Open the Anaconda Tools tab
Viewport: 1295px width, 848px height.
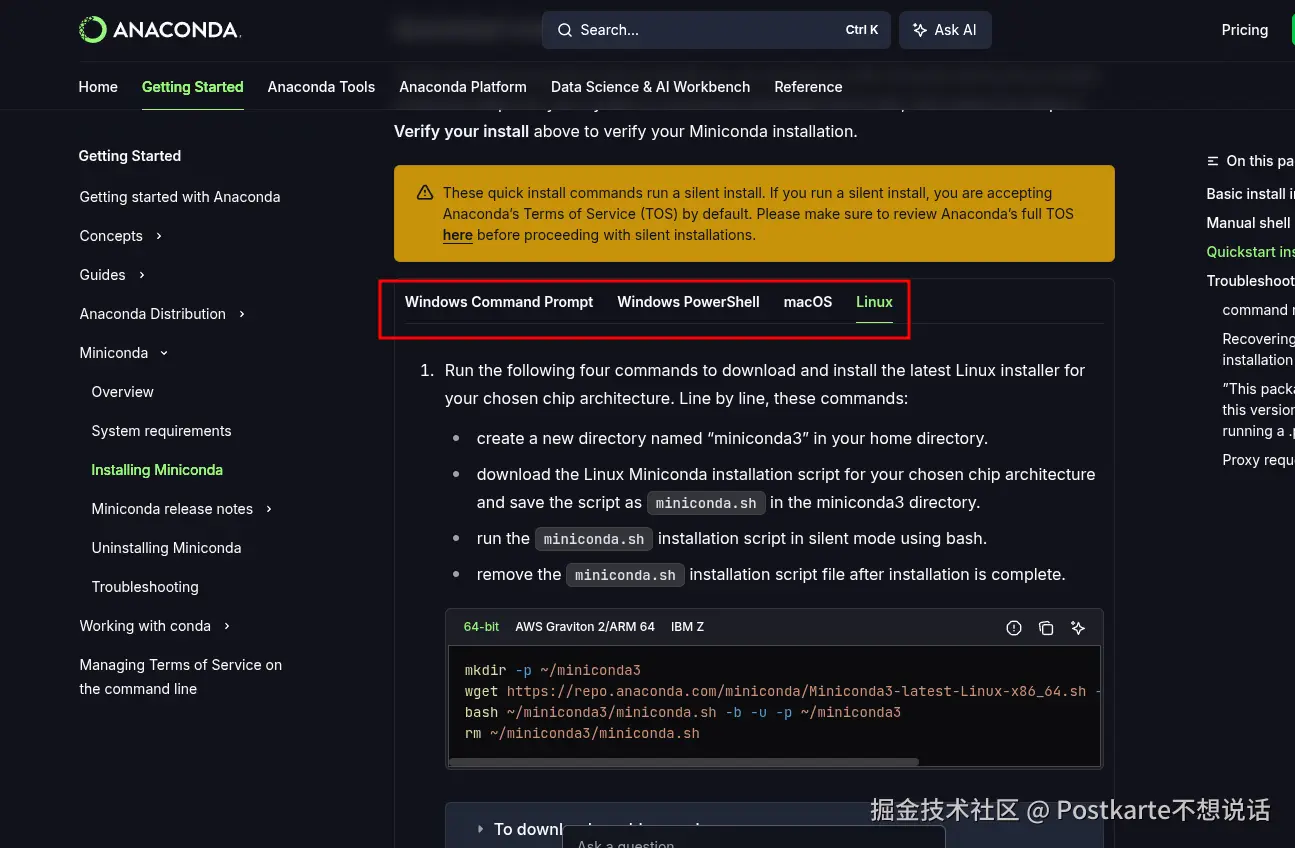321,87
